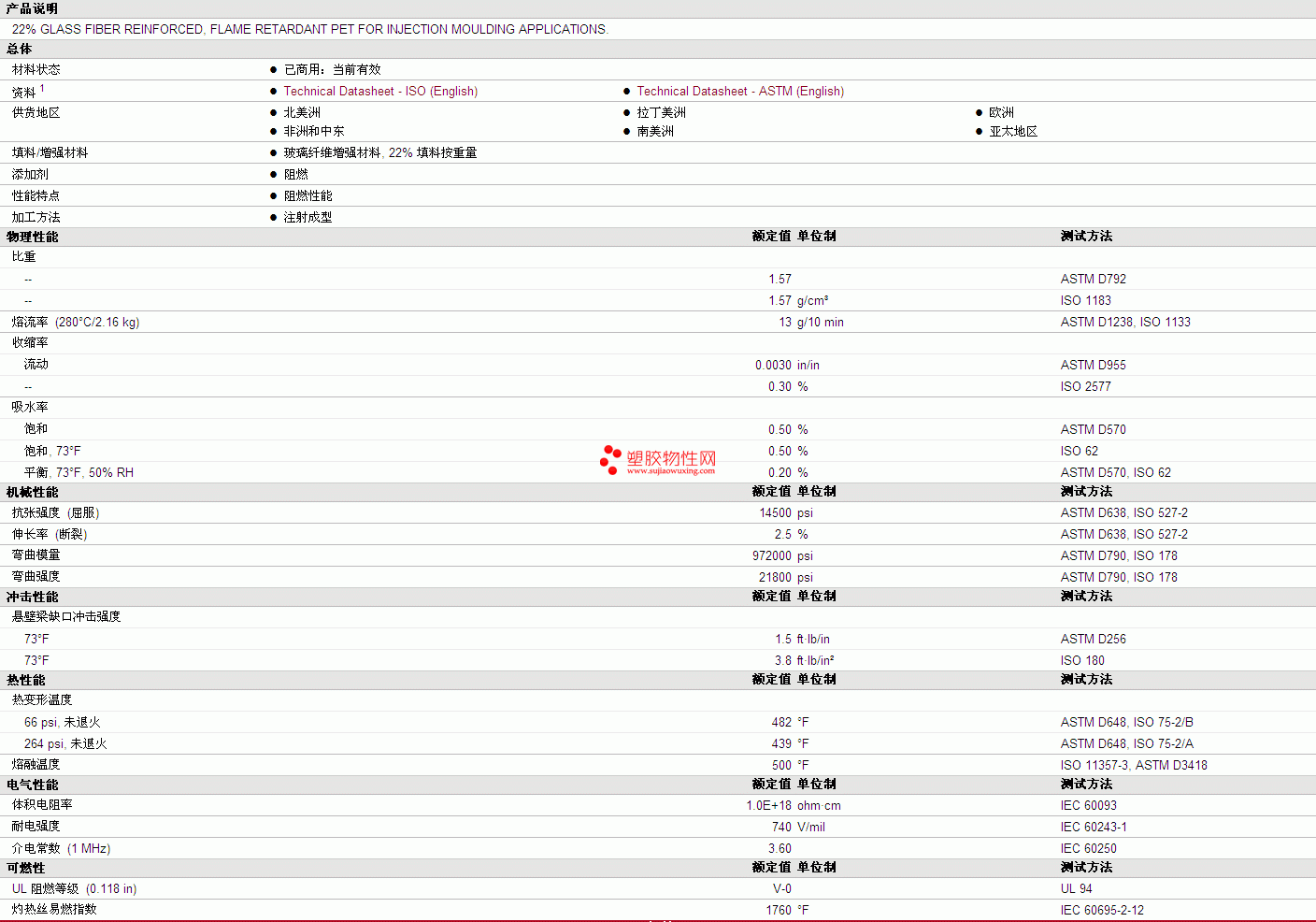Click the 22% glass fiber reinforced description text

pos(310,29)
